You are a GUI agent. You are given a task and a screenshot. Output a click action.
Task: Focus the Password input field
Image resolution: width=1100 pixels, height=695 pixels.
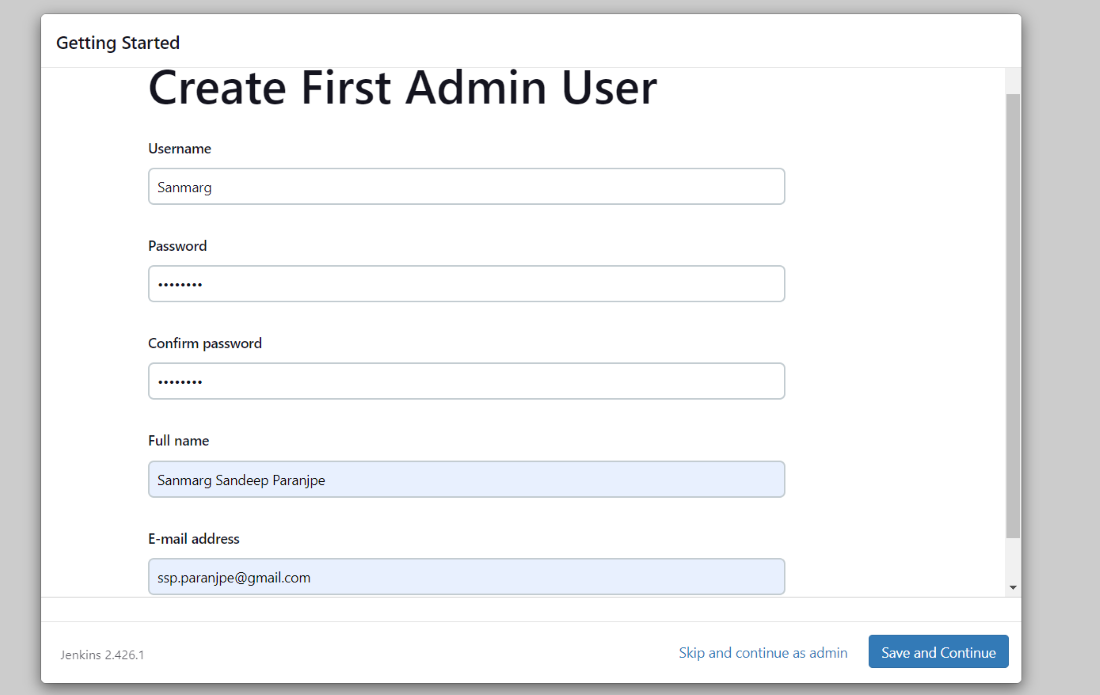[466, 284]
